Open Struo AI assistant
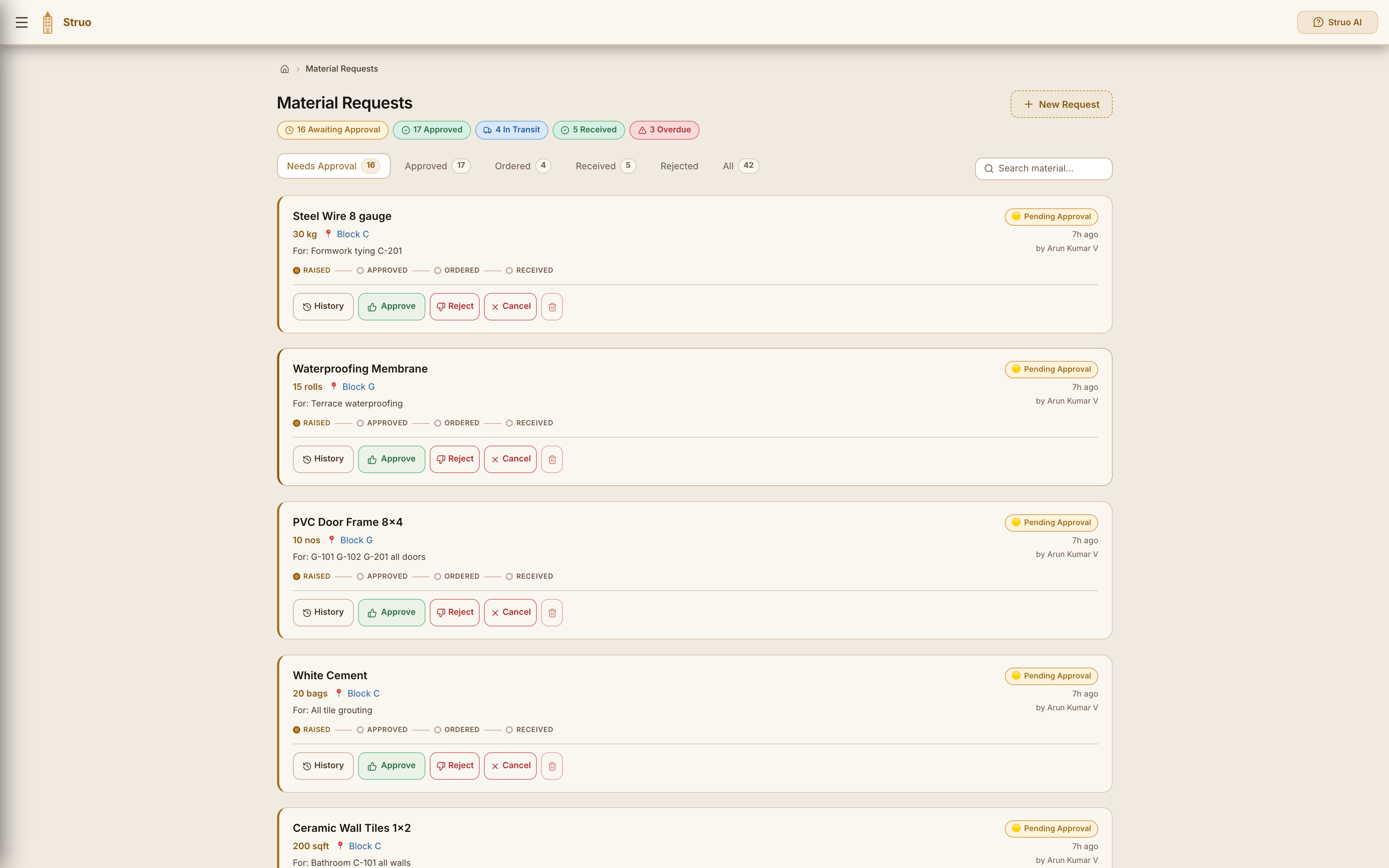 coord(1337,22)
